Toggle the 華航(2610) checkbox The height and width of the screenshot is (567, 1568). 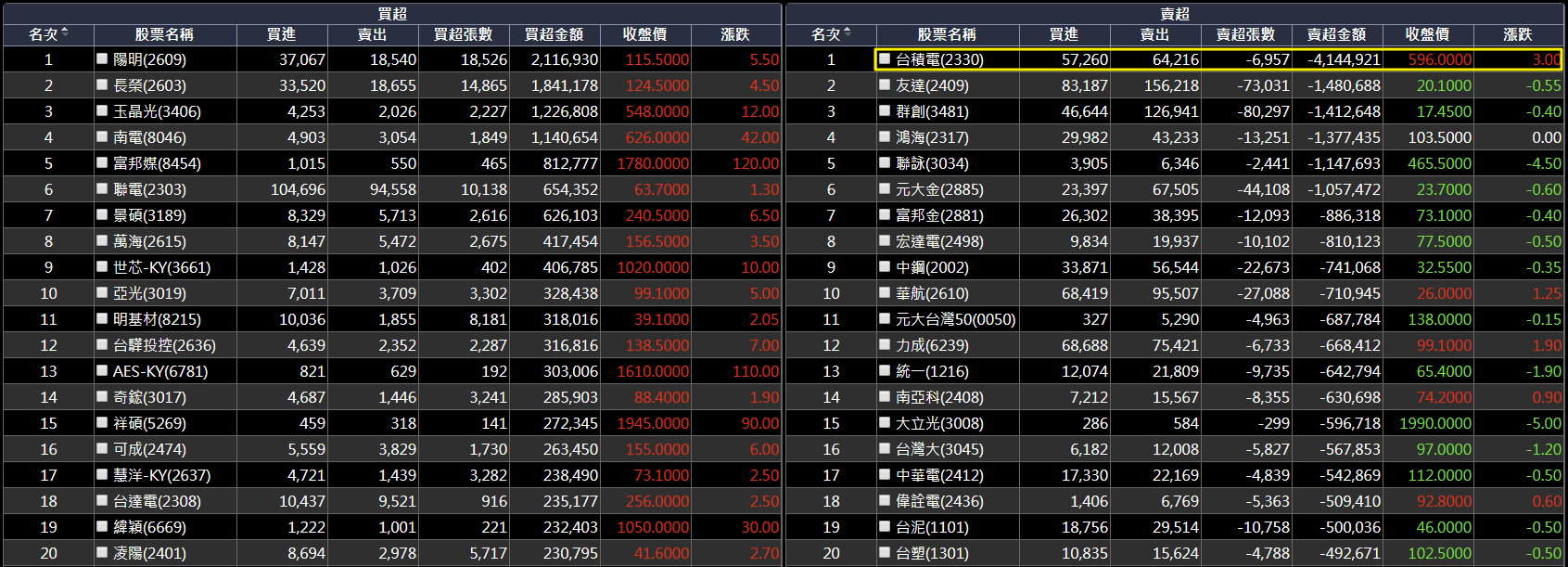tap(885, 292)
